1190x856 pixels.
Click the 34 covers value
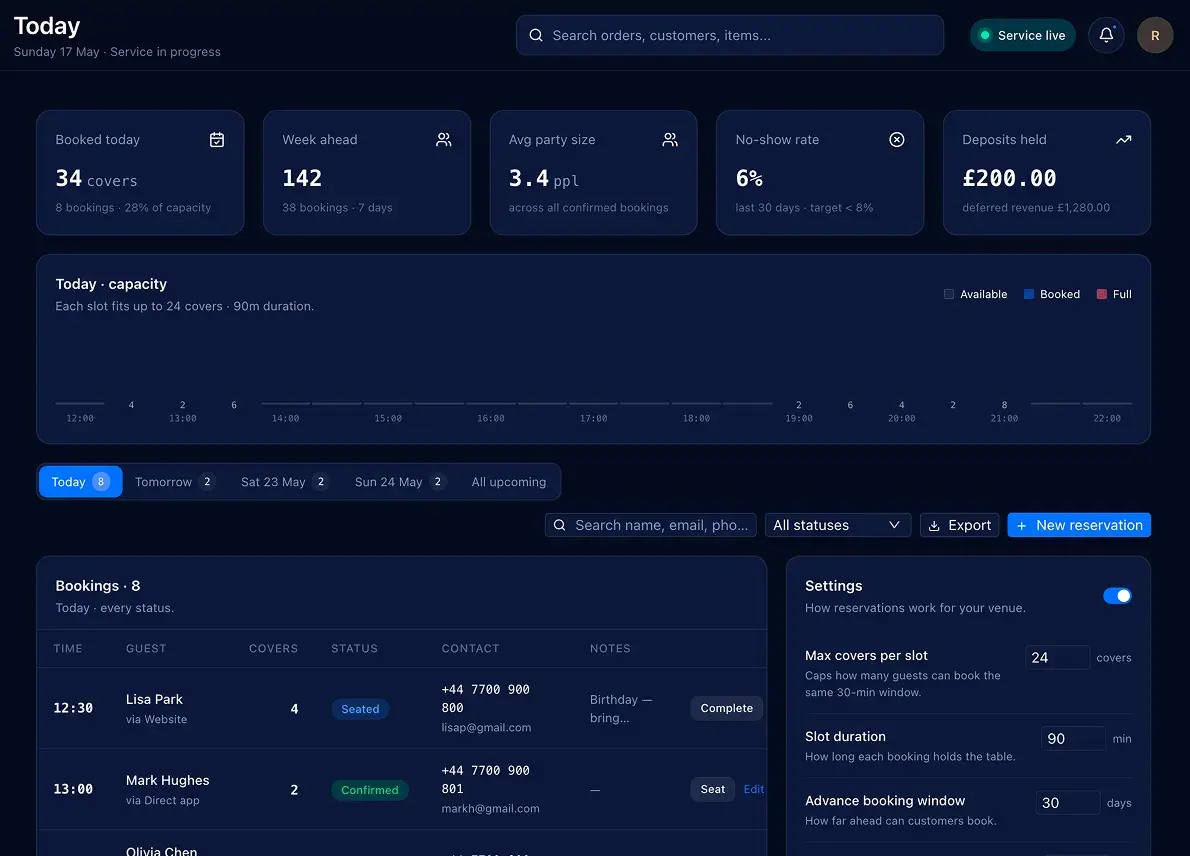point(96,178)
